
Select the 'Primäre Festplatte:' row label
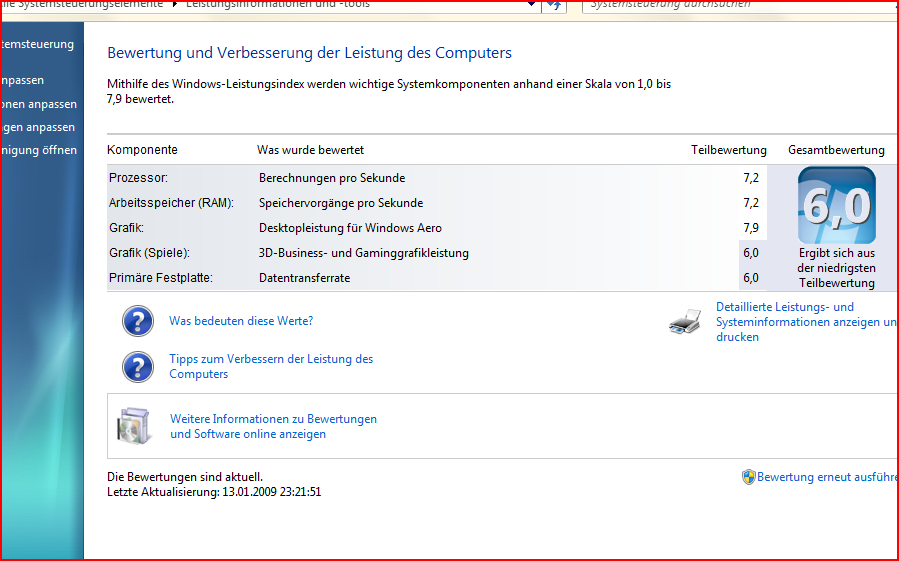pyautogui.click(x=161, y=278)
